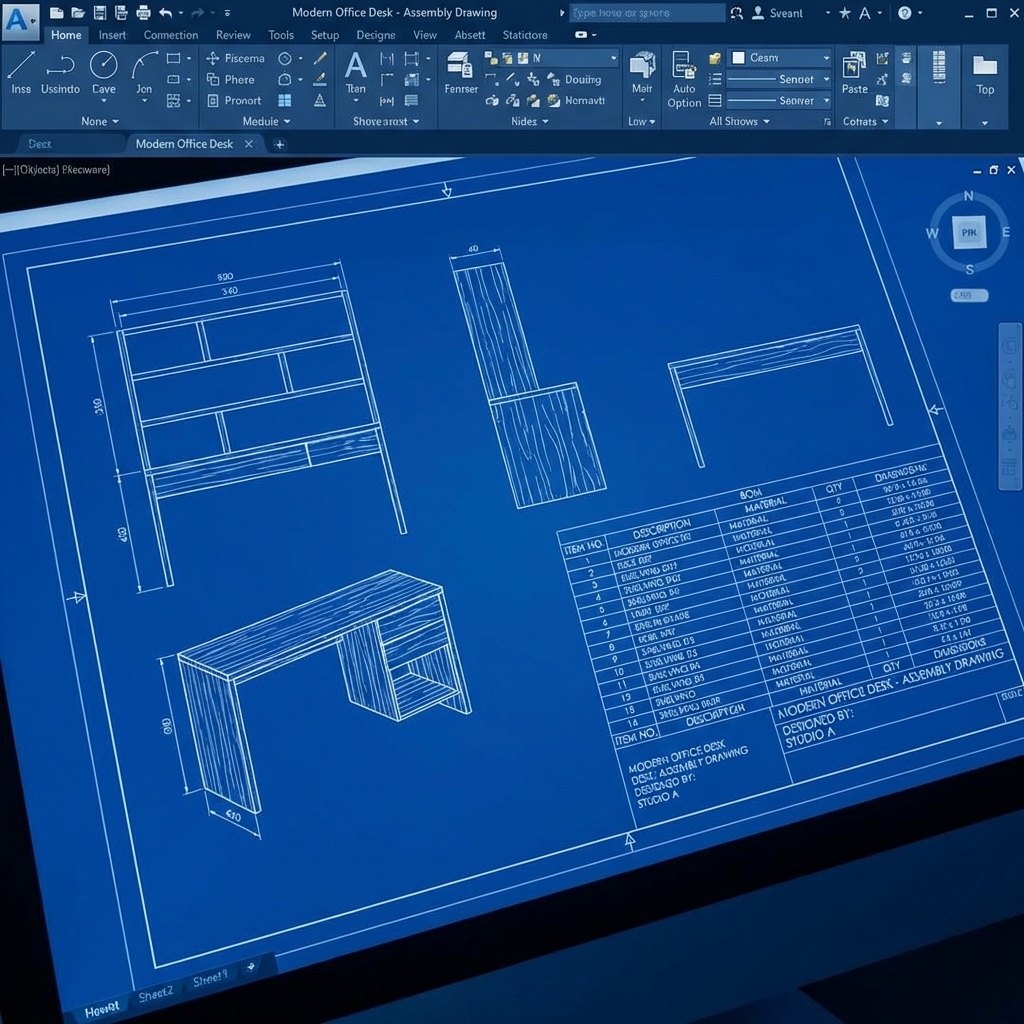Pick the large Text tool icon
1024x1024 pixels.
pyautogui.click(x=355, y=67)
